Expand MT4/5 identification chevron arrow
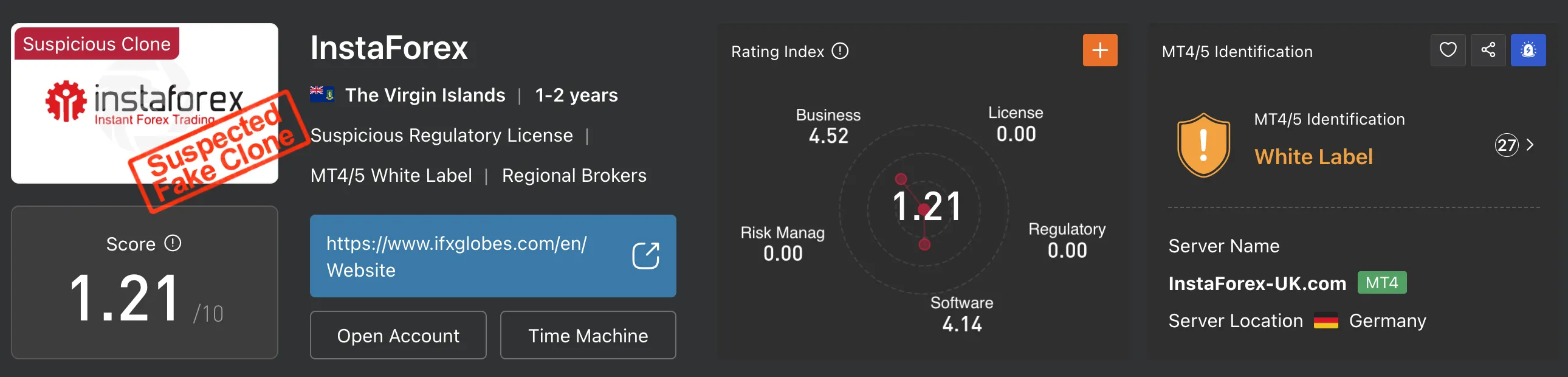The width and height of the screenshot is (1568, 377). click(x=1530, y=145)
